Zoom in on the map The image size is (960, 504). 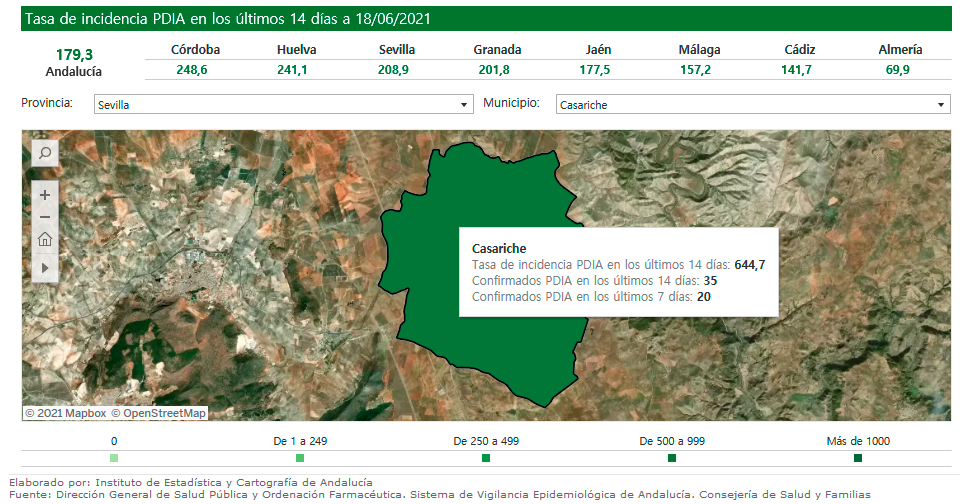pos(45,195)
